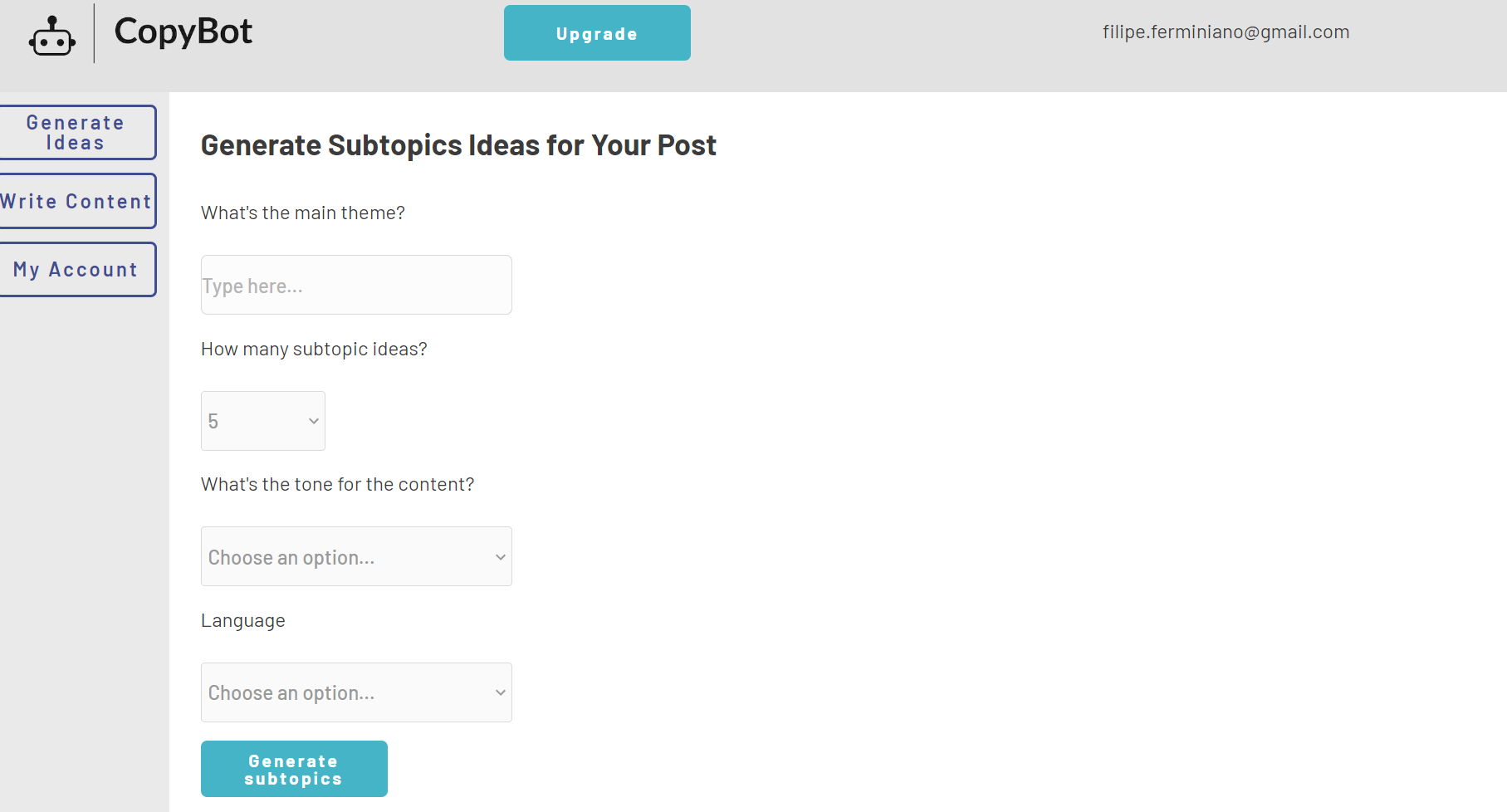Go to the My Account section
The width and height of the screenshot is (1507, 812).
coord(76,270)
